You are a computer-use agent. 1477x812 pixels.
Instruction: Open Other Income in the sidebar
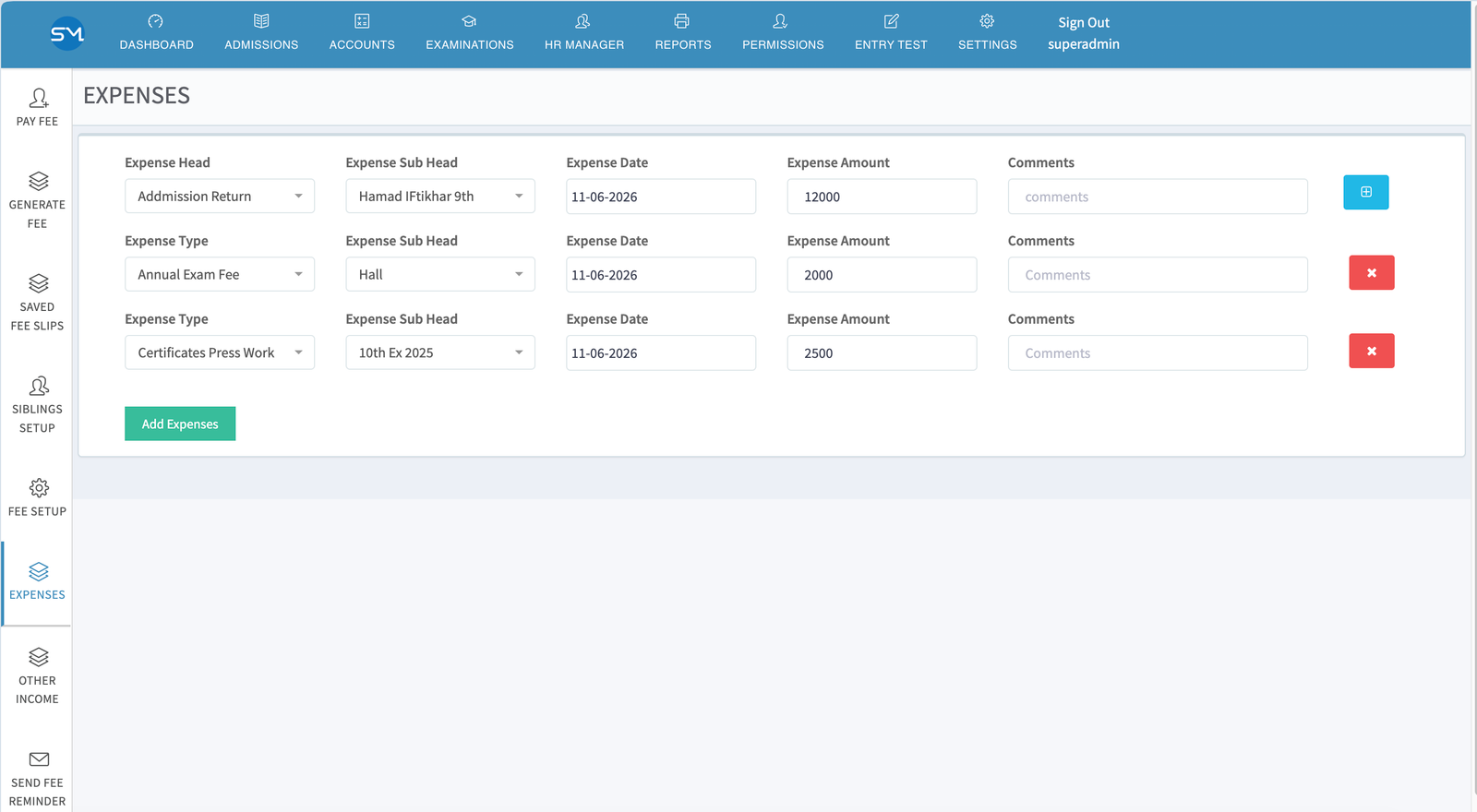pos(37,676)
